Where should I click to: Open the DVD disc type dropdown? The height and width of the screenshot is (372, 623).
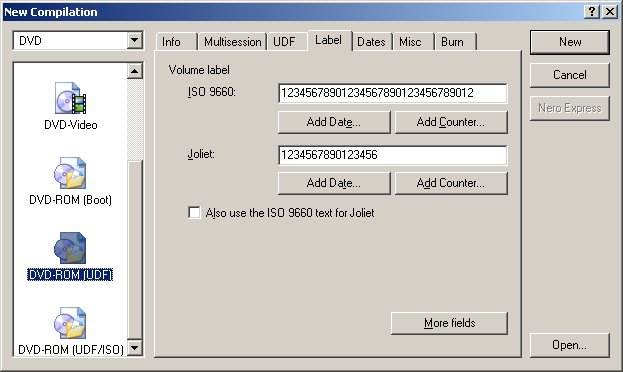(x=135, y=41)
